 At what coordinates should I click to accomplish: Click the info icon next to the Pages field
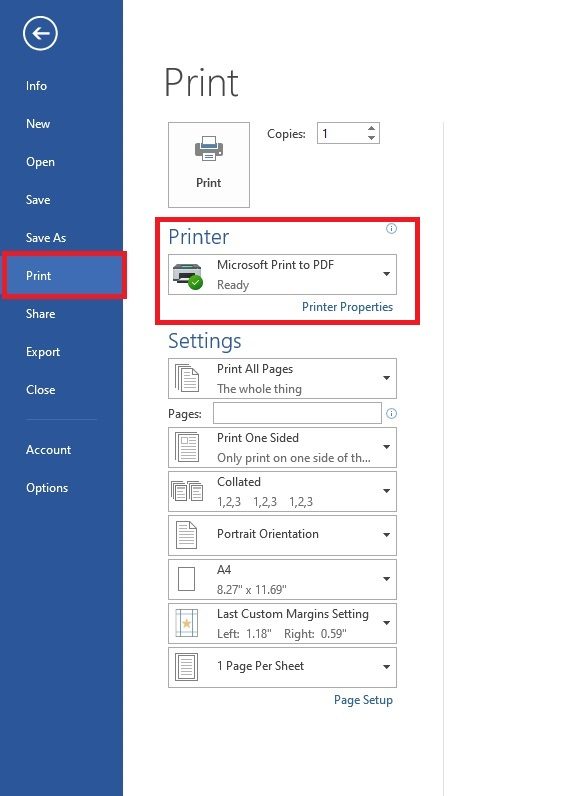(x=391, y=413)
